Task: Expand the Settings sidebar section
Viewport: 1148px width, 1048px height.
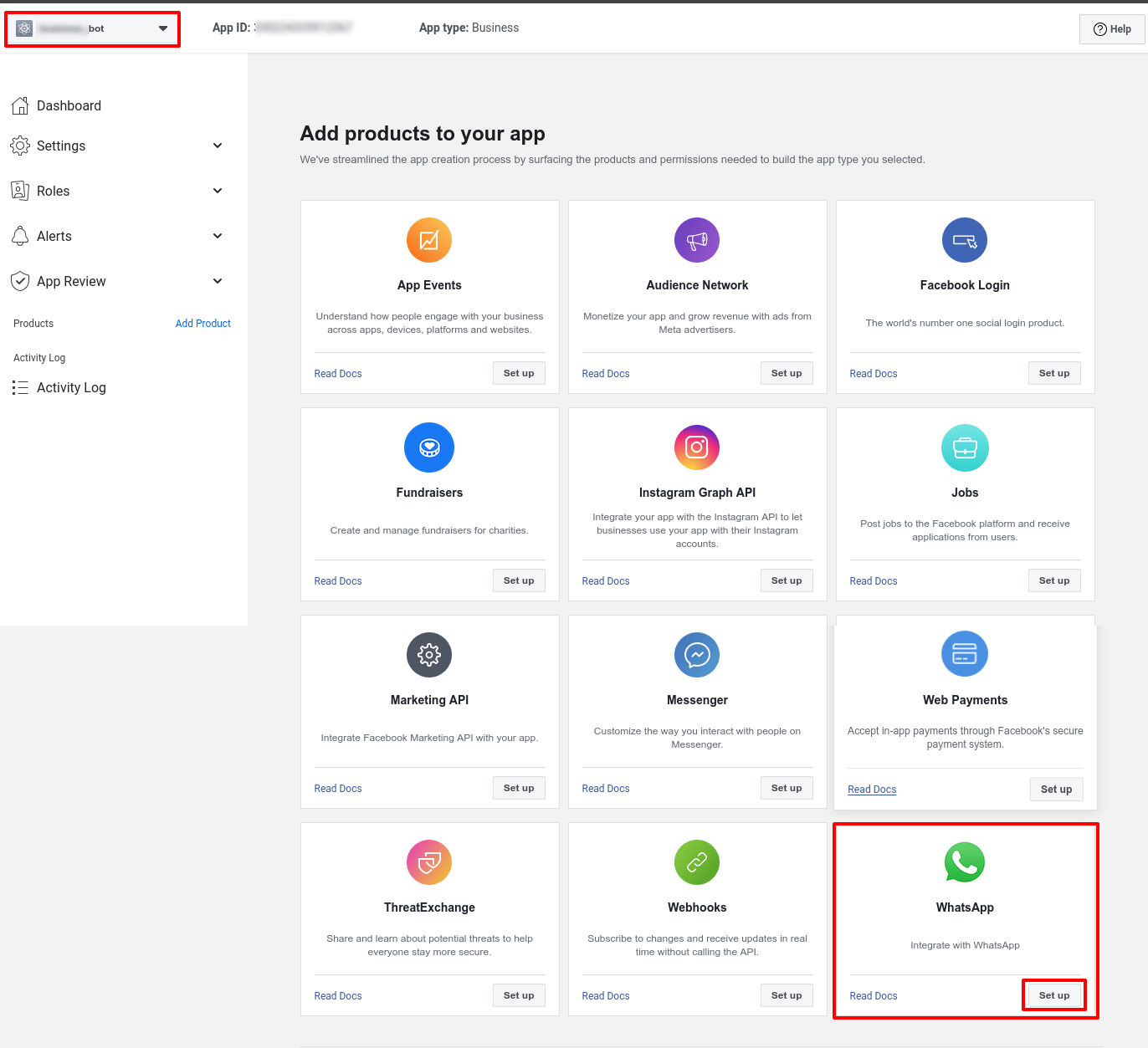Action: [x=218, y=146]
